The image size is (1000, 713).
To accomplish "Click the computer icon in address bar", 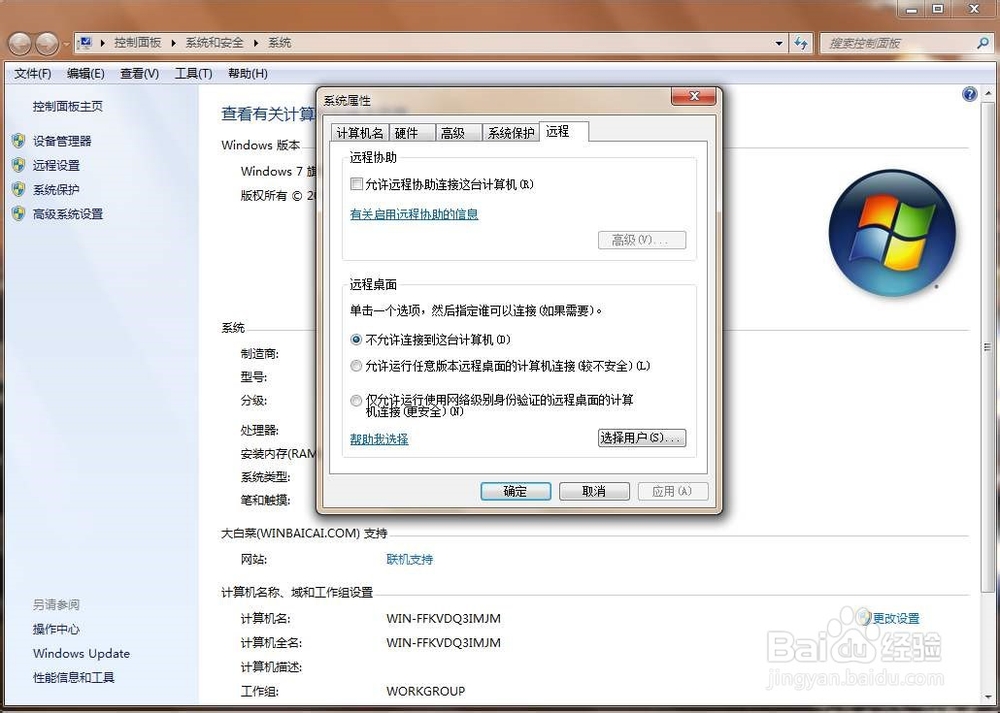I will tap(85, 43).
